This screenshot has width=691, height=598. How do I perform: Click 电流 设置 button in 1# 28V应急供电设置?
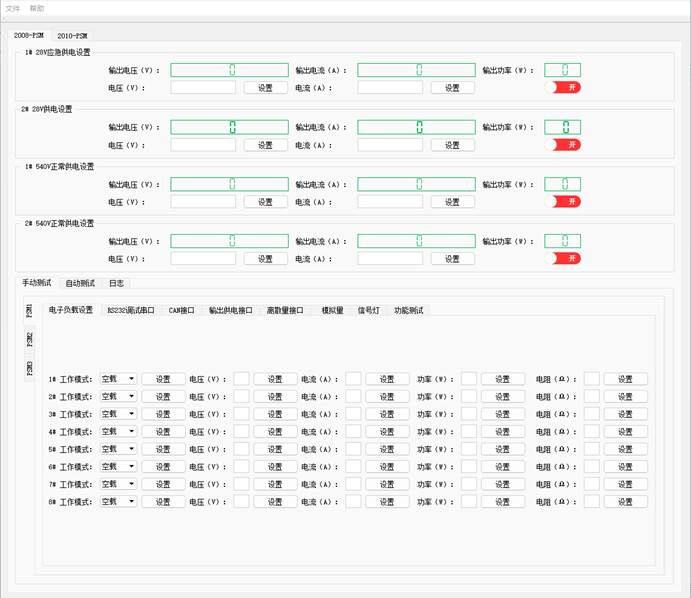coord(452,88)
